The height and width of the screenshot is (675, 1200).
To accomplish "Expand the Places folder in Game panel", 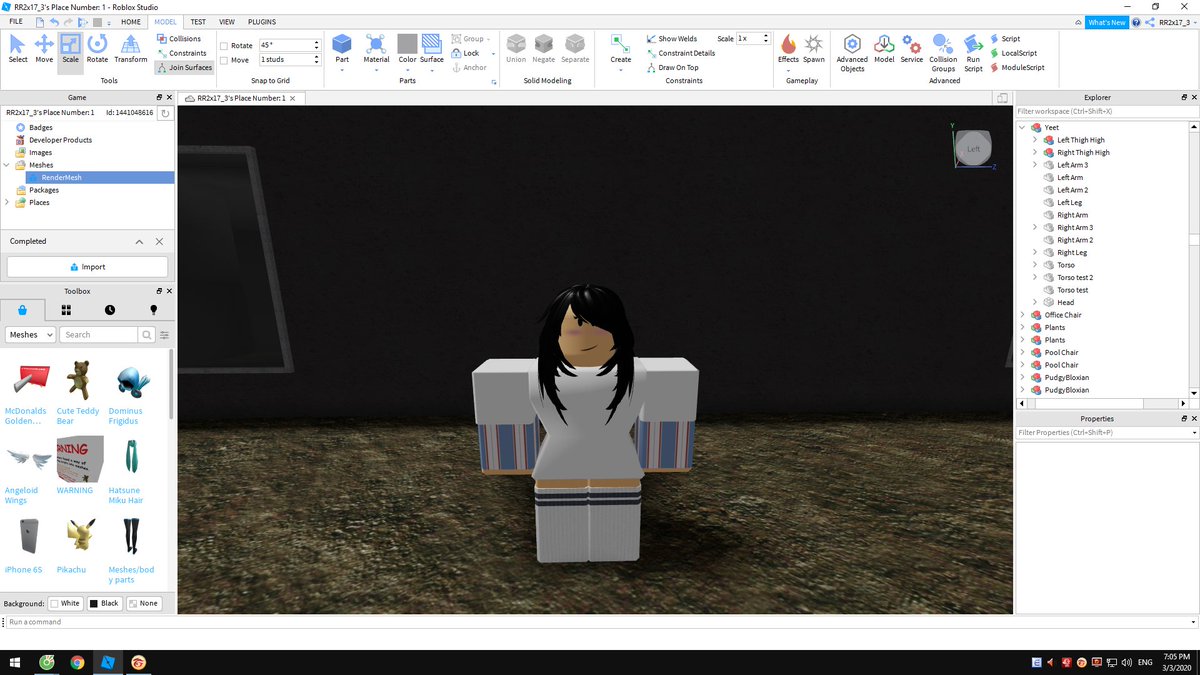I will (7, 202).
